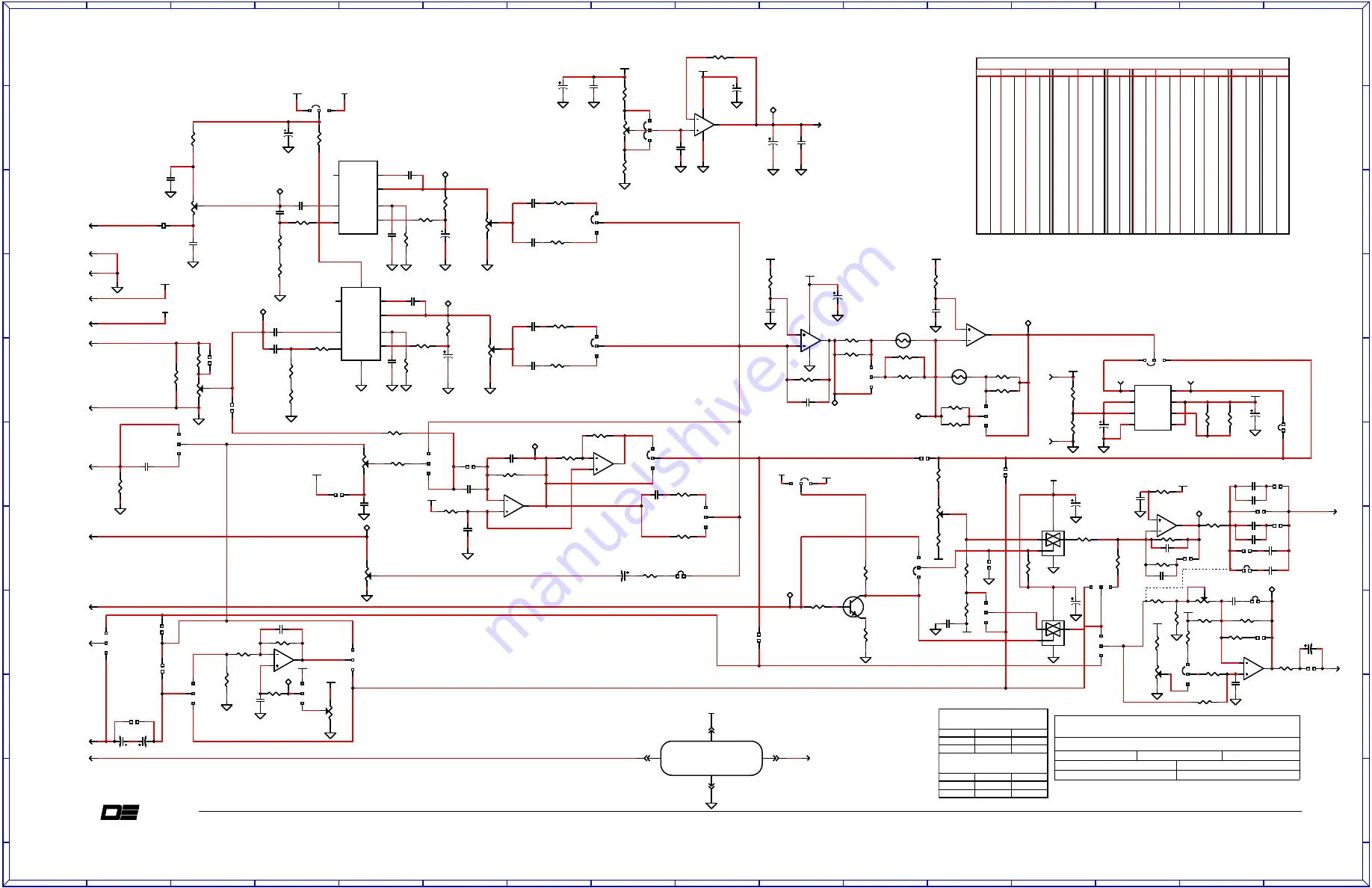Click the op-amp in the boxed bottom-left circuit

pyautogui.click(x=284, y=660)
